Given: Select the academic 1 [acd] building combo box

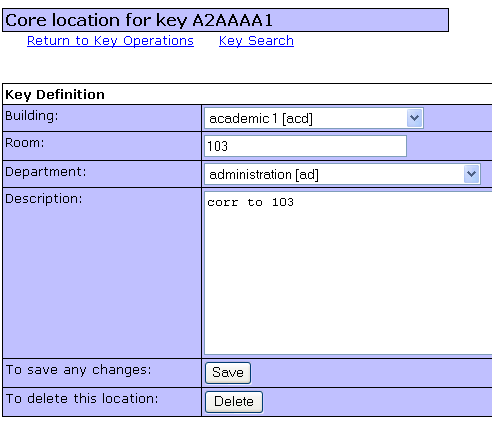Looking at the screenshot, I should tap(314, 118).
